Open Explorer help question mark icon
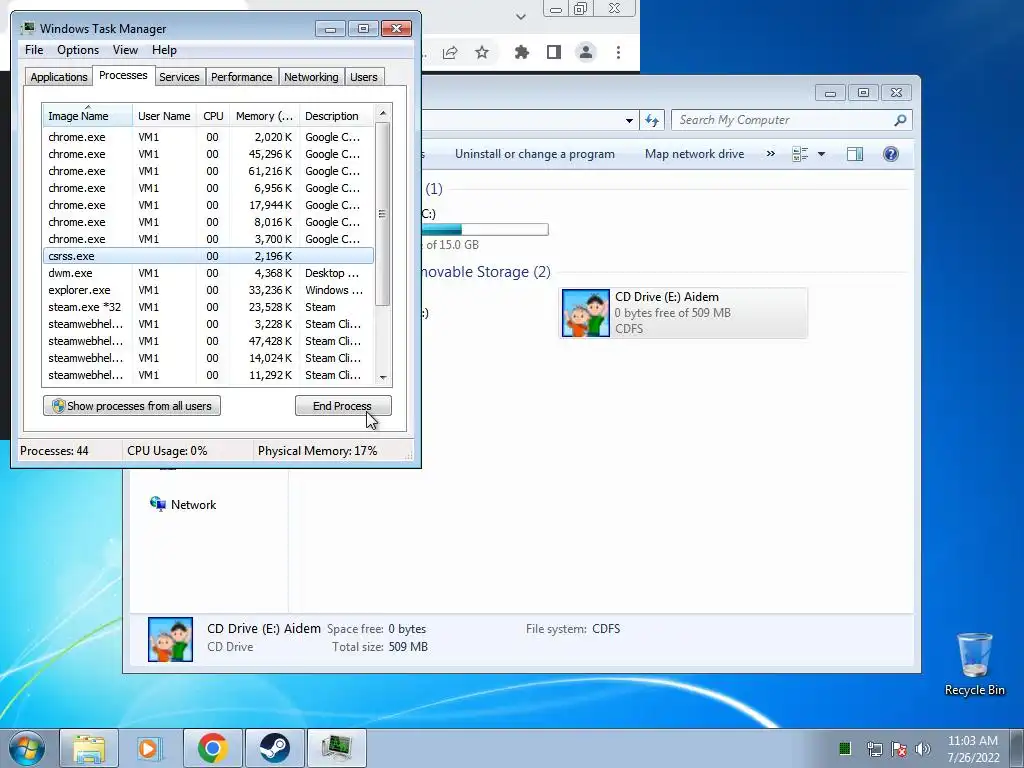Image resolution: width=1024 pixels, height=768 pixels. [x=891, y=154]
